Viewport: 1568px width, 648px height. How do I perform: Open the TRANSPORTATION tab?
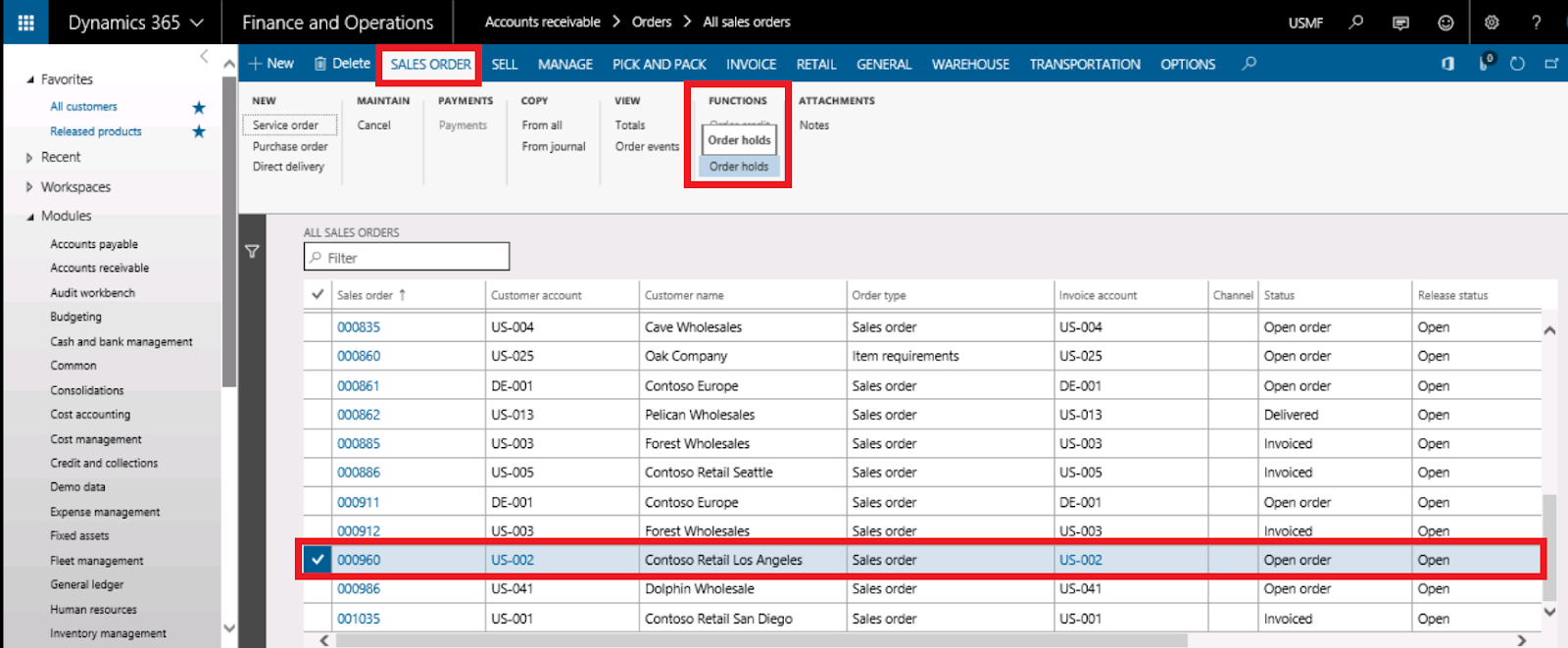(x=1085, y=64)
